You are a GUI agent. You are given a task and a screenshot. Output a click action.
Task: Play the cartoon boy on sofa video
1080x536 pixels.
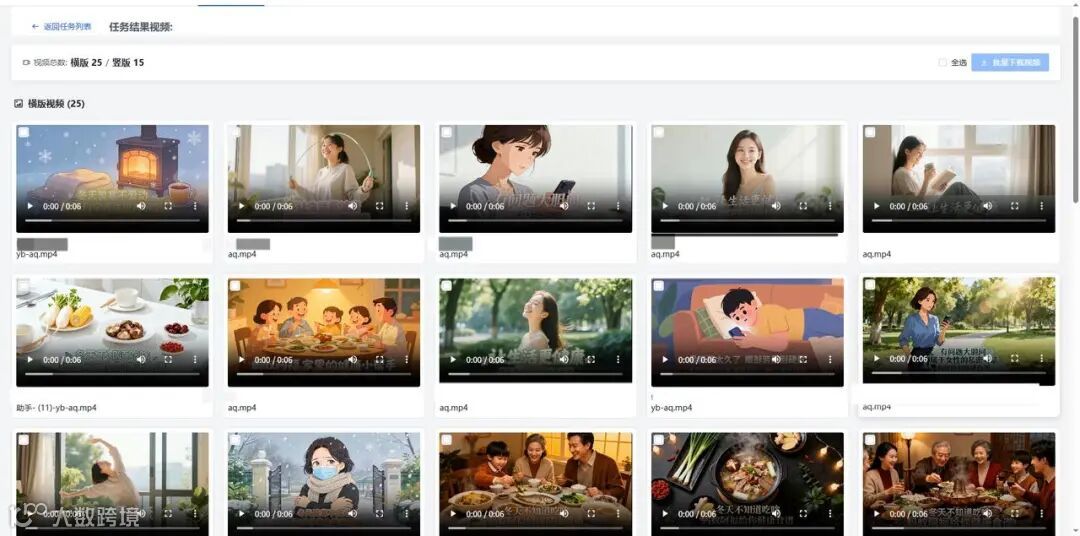tap(665, 360)
